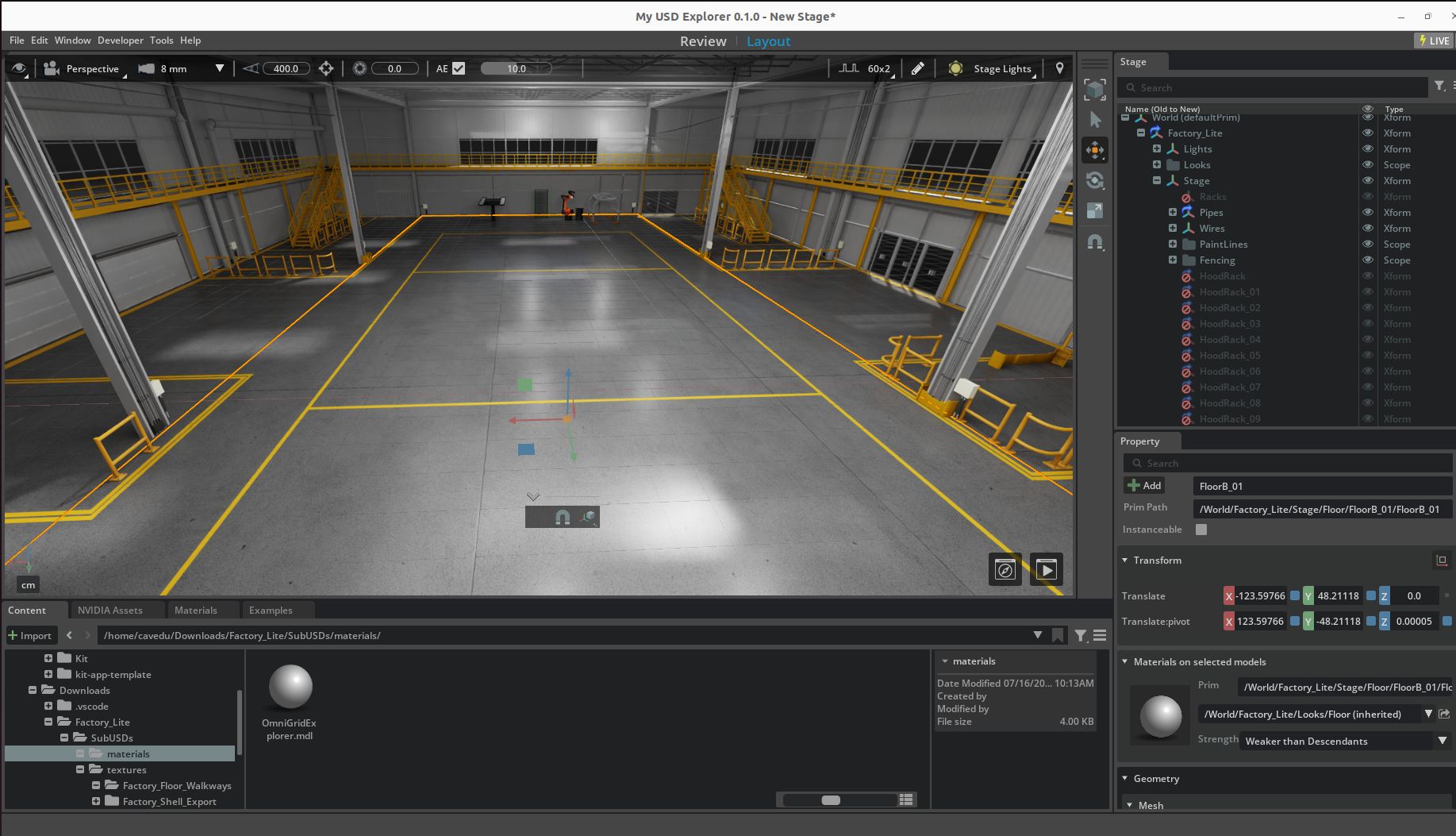Hide the Pipes prim using eye icon

[1368, 213]
